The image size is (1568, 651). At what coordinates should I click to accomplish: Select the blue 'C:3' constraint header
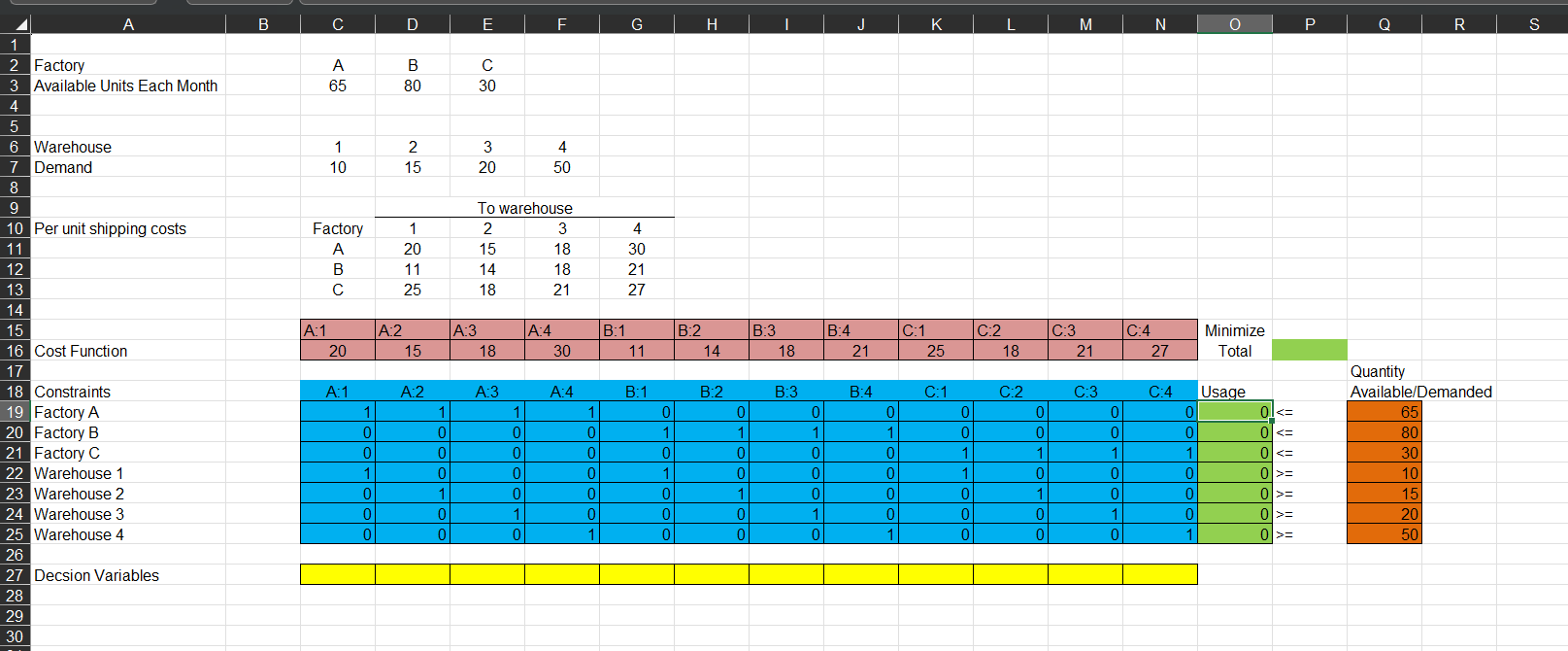tap(1085, 392)
